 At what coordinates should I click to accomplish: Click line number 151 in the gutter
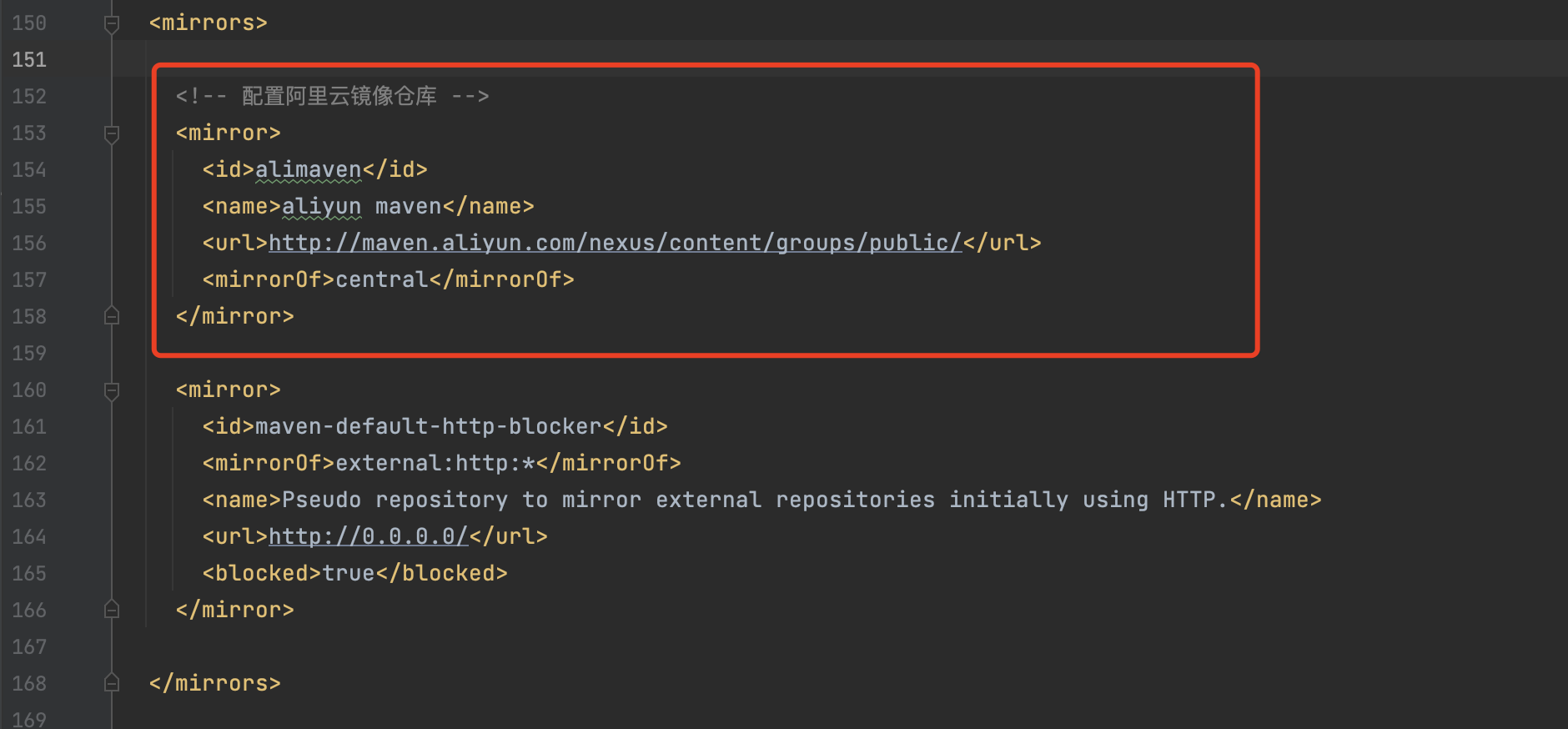(x=29, y=59)
